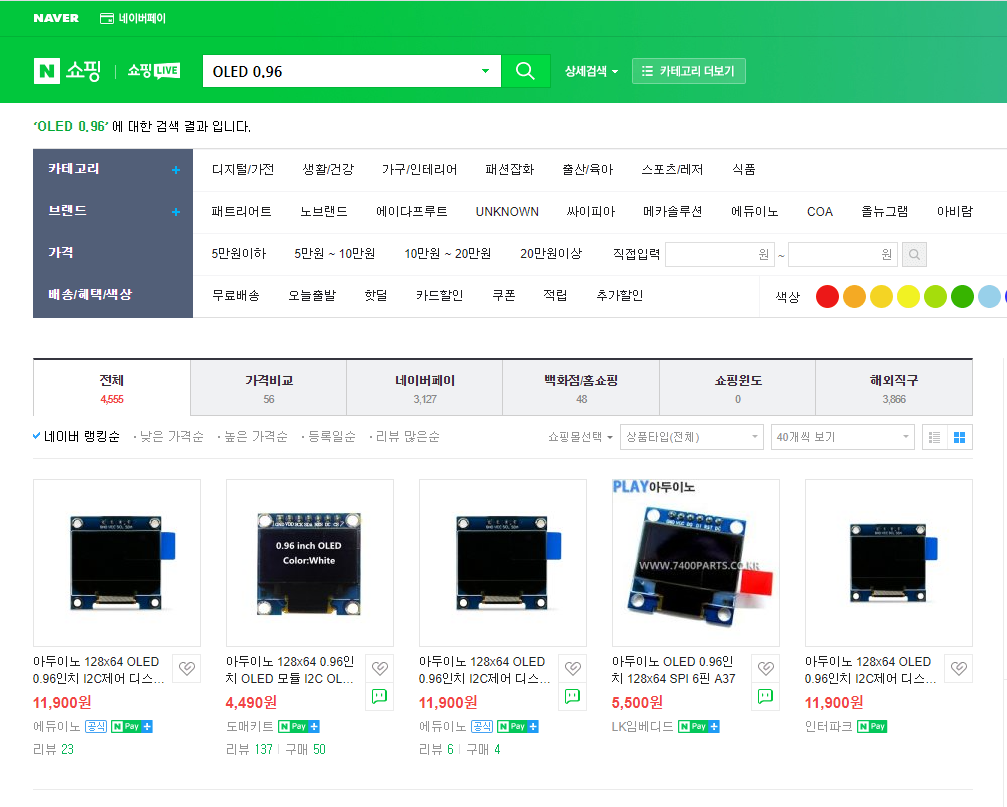Toggle 핫딜 filter

pos(376,295)
